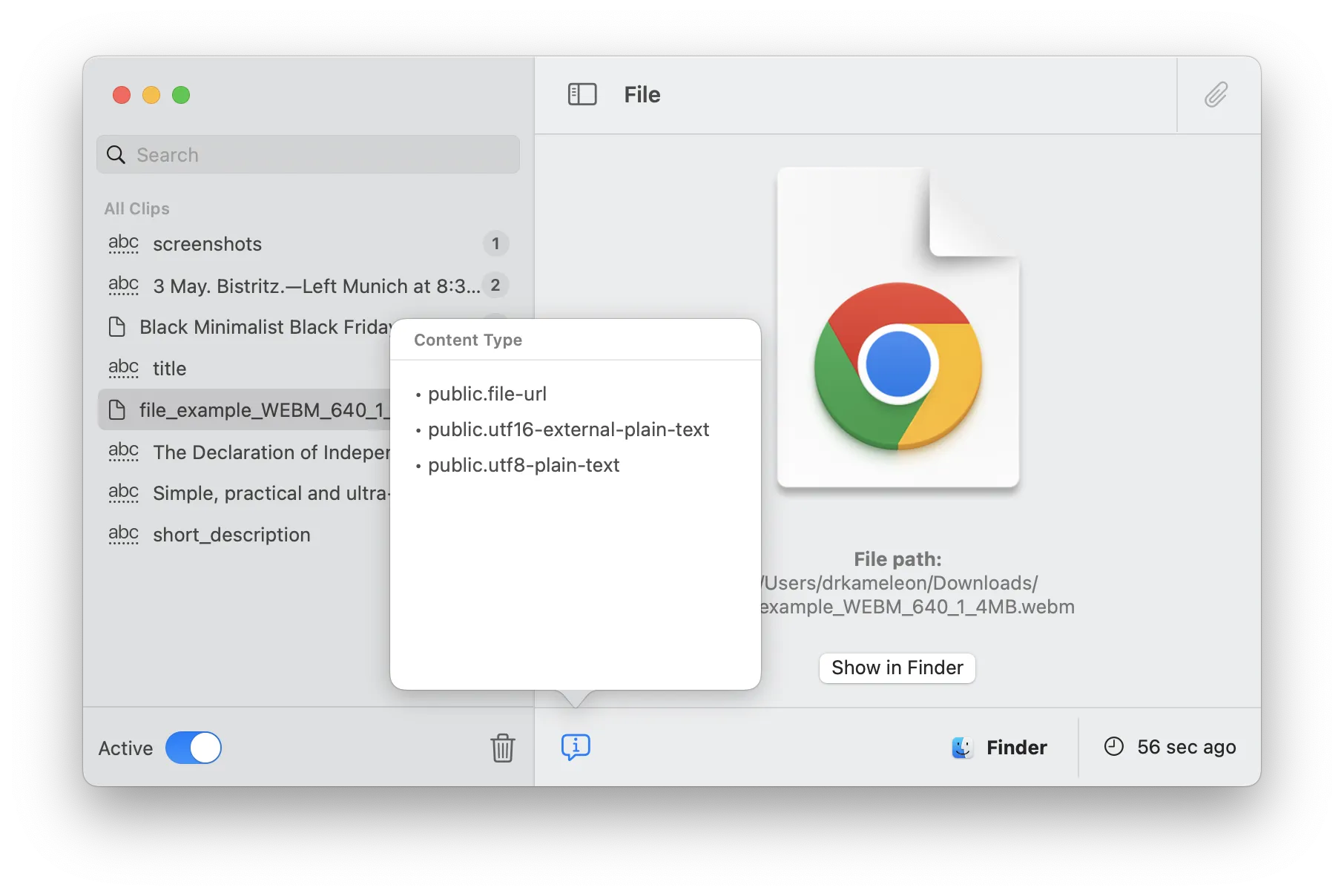Click the trash delete icon

coord(502,748)
